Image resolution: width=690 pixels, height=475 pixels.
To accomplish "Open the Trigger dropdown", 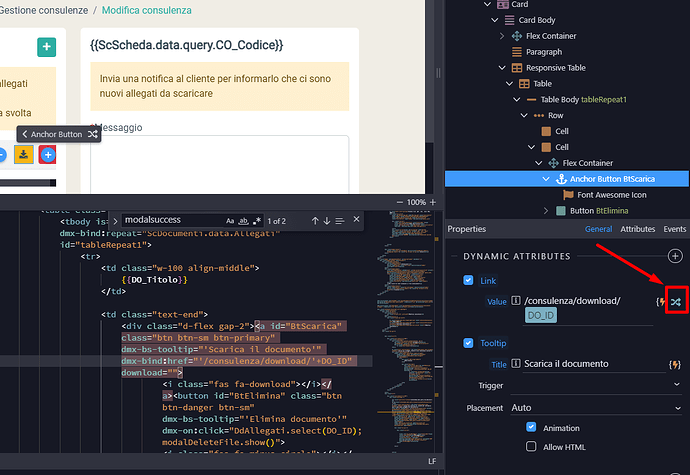I will 596,385.
